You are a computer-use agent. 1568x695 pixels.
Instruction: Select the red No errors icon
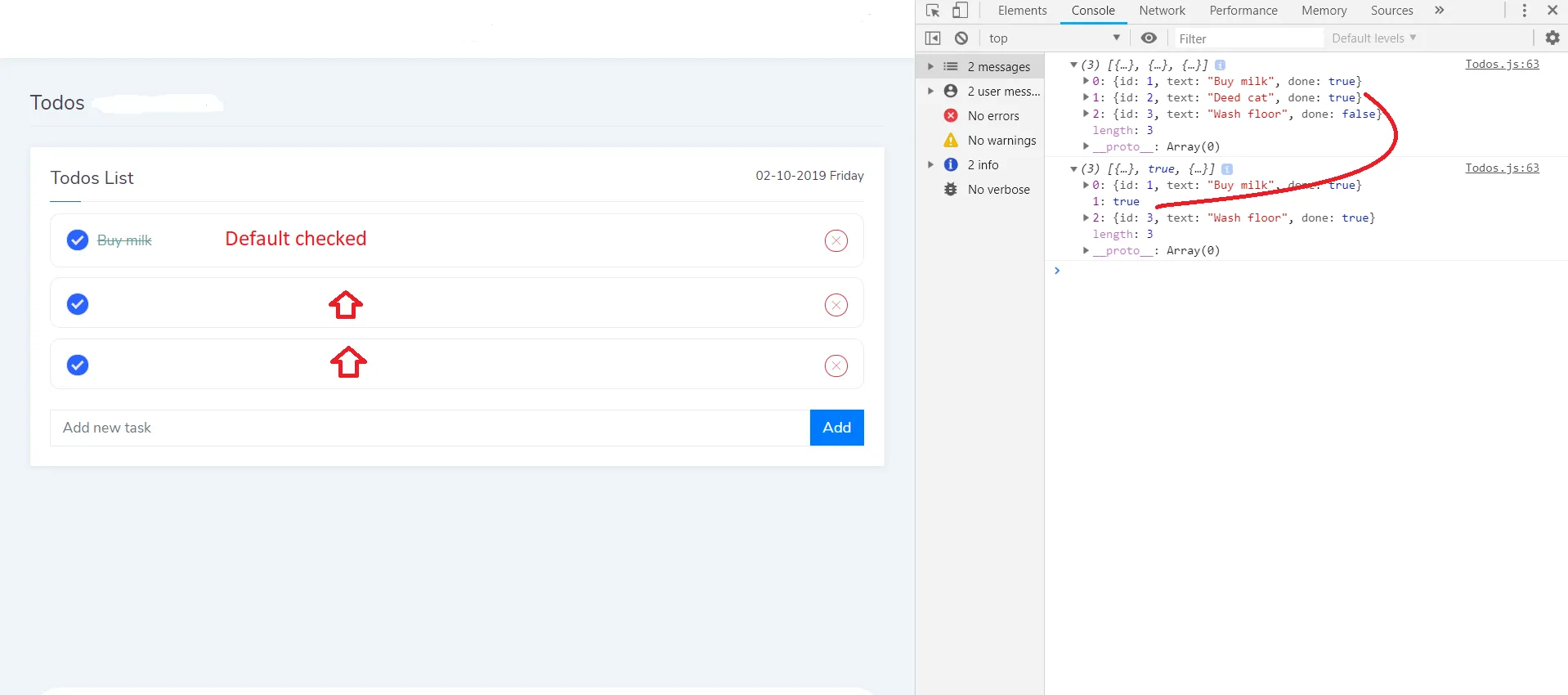point(951,115)
